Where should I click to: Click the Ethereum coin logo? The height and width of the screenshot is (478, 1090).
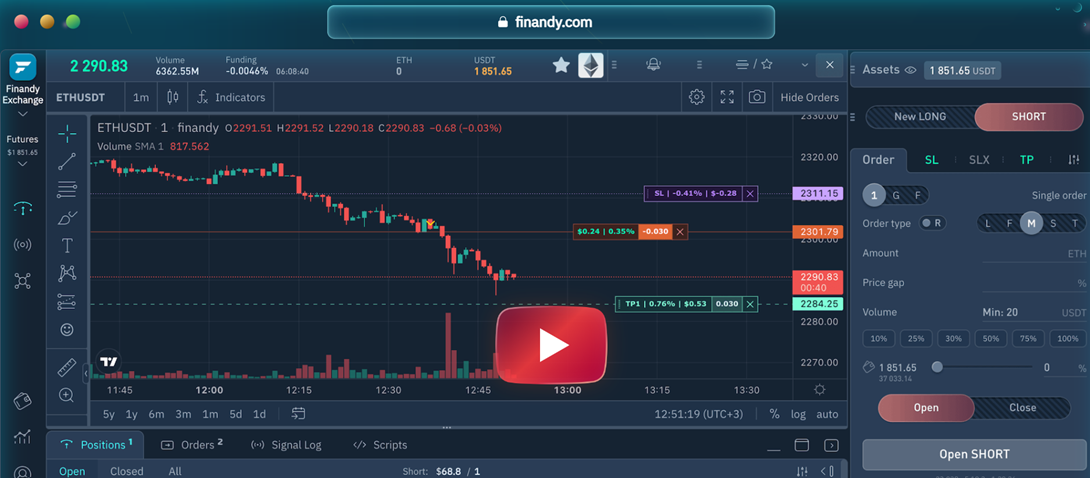[591, 65]
